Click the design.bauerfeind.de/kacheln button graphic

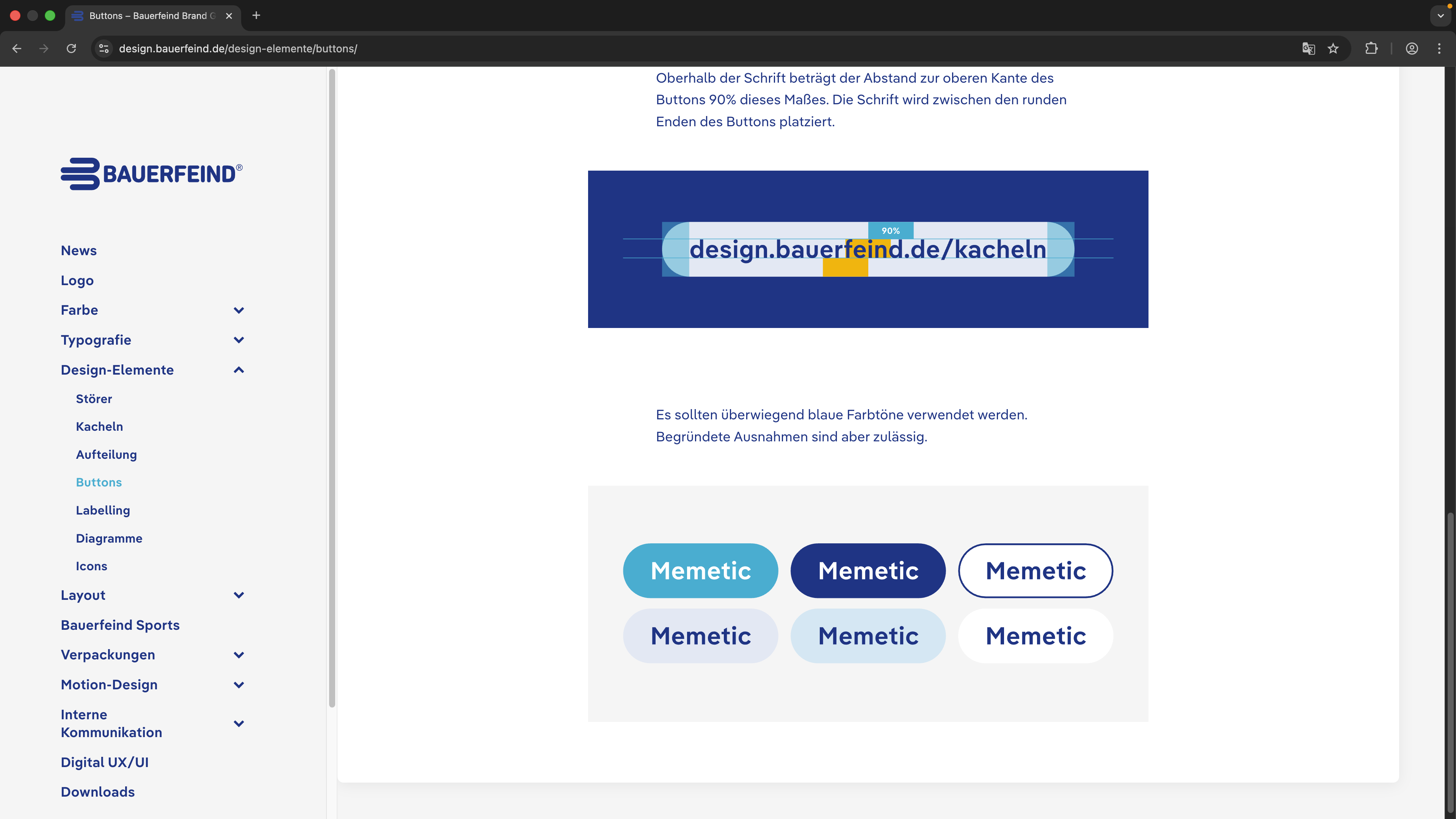(868, 249)
